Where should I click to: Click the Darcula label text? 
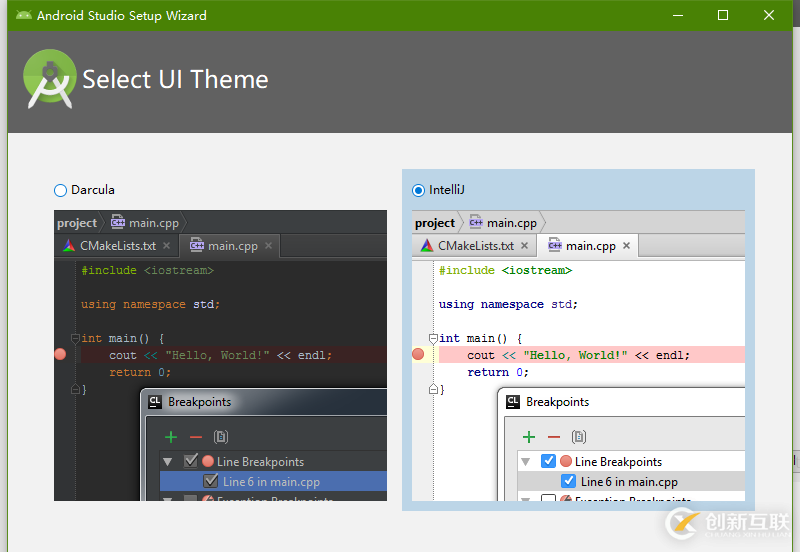(x=93, y=190)
